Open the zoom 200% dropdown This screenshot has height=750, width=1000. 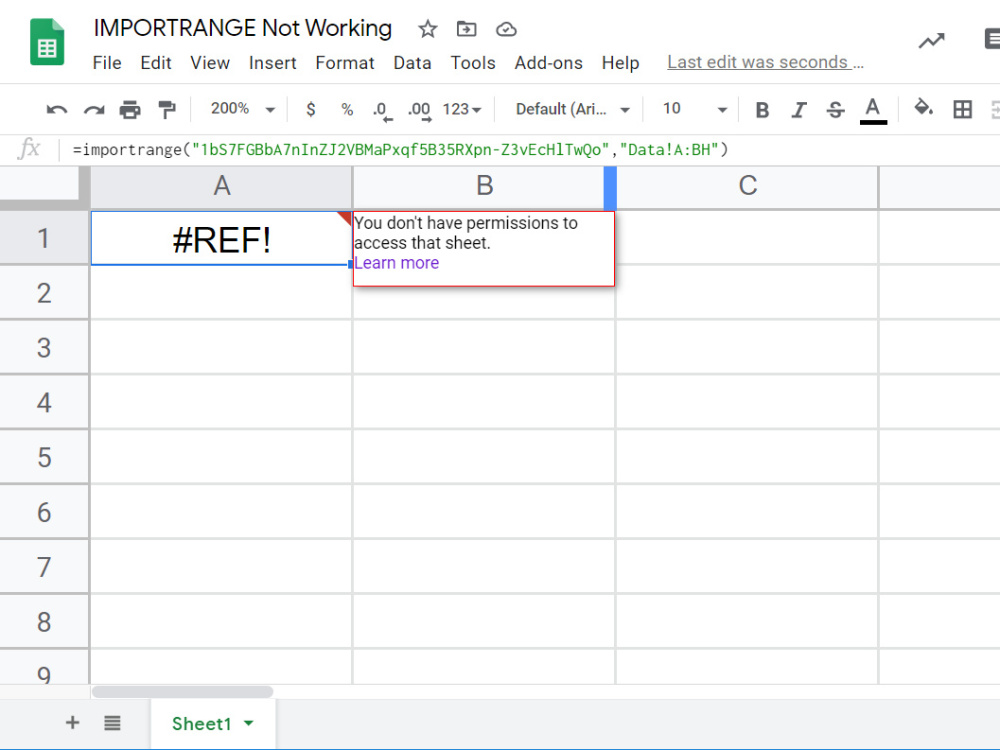click(242, 109)
